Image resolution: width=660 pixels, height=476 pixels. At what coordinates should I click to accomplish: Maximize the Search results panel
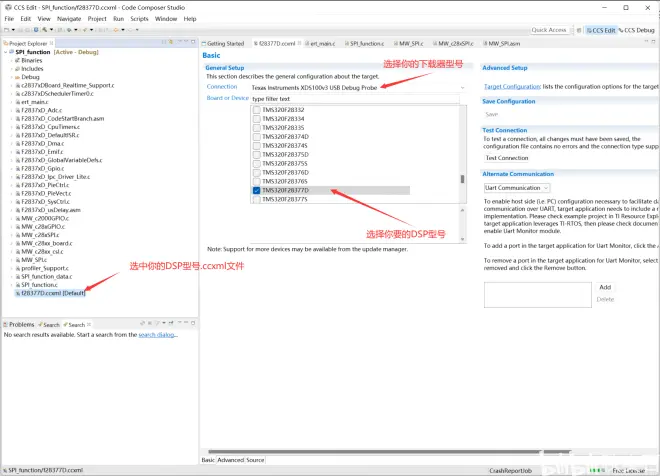(193, 323)
